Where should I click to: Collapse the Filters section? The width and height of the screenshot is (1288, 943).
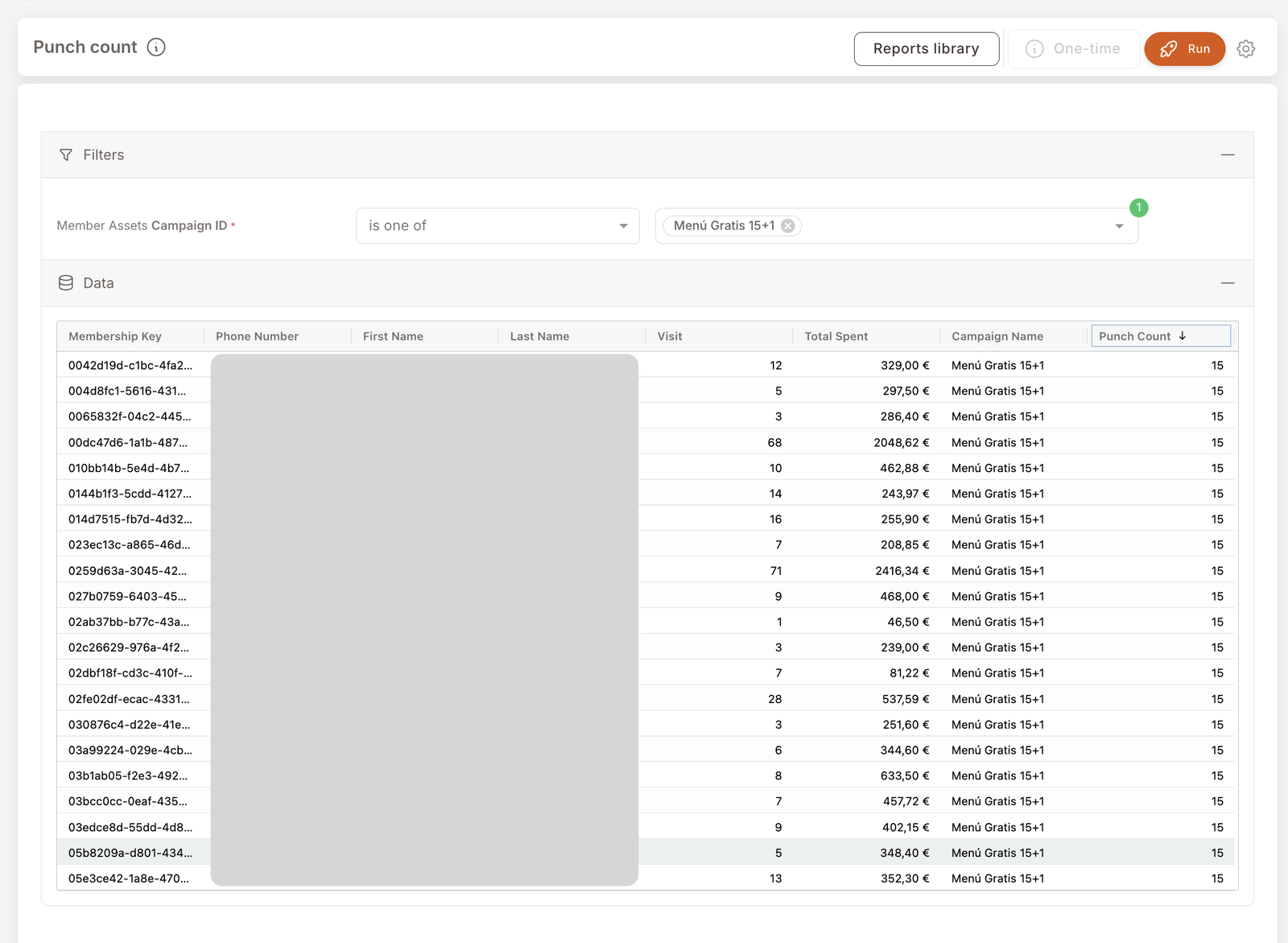coord(1227,155)
